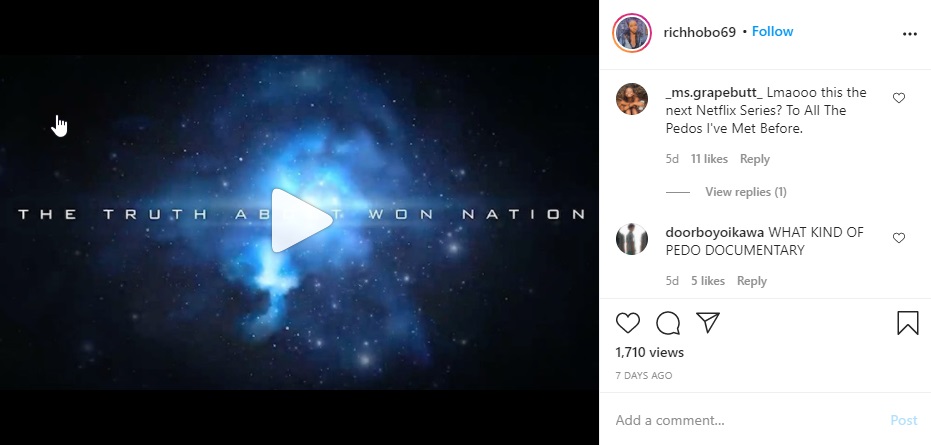Like the post with heart icon
The width and height of the screenshot is (931, 445).
(x=628, y=323)
